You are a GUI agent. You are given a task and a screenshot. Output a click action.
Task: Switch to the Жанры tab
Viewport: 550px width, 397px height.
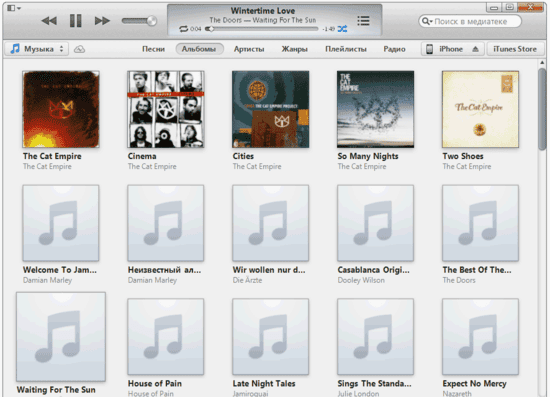(x=295, y=49)
